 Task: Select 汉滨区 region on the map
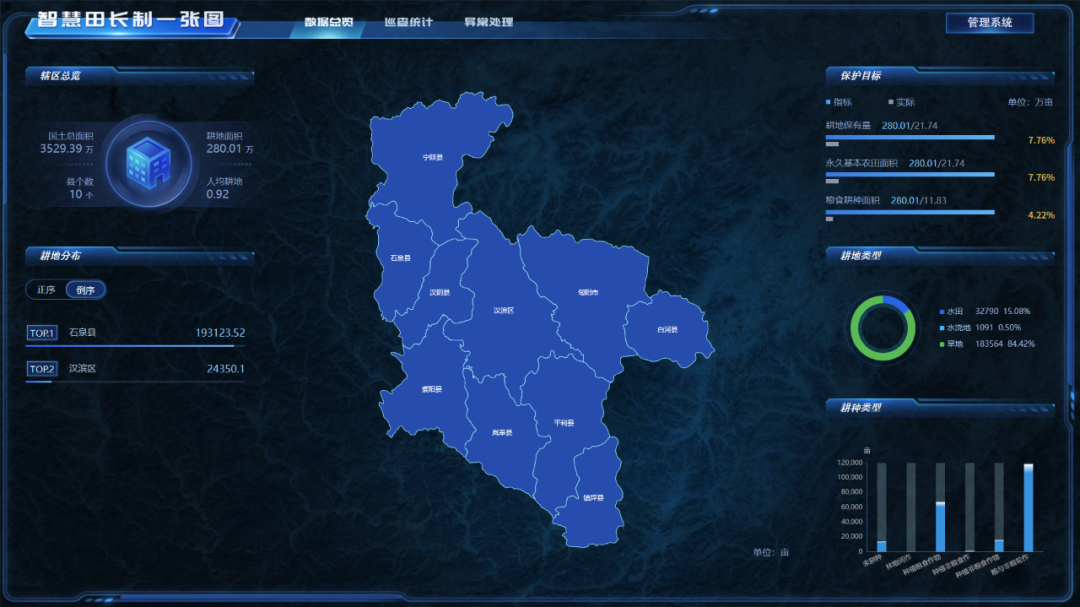[x=503, y=311]
